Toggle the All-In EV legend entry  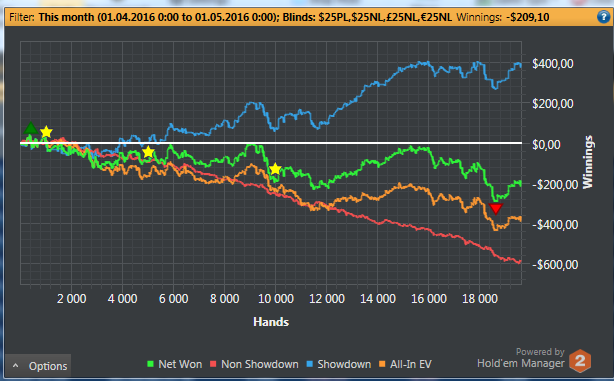[x=405, y=364]
